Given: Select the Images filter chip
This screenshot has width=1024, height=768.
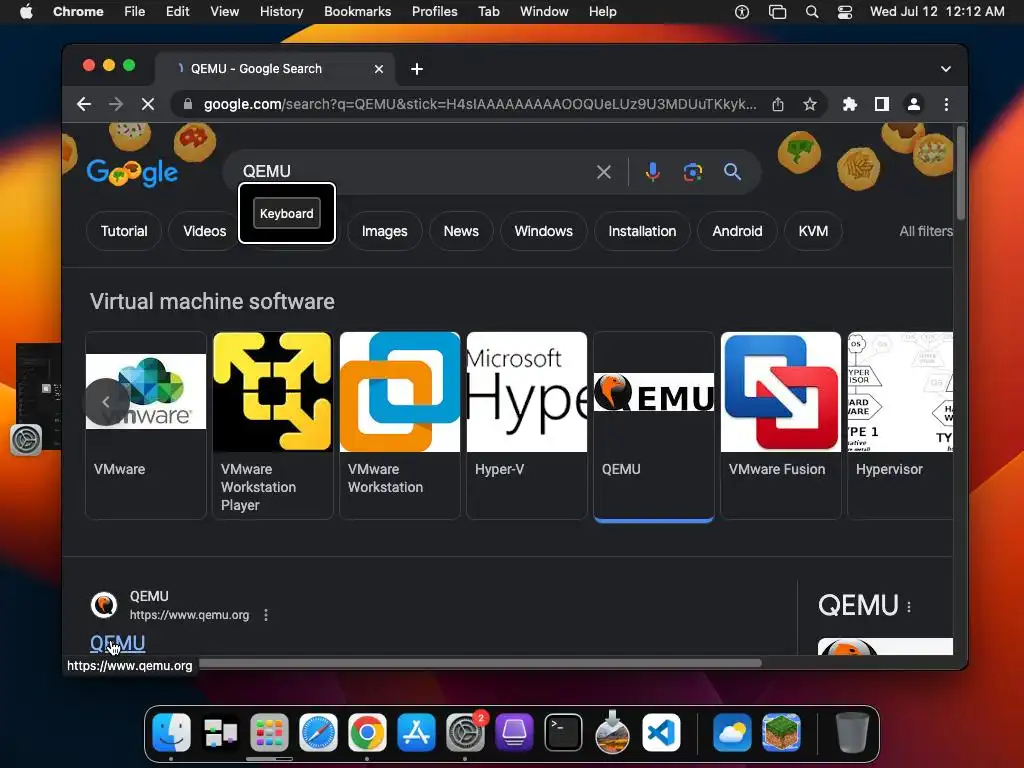Looking at the screenshot, I should tap(384, 231).
